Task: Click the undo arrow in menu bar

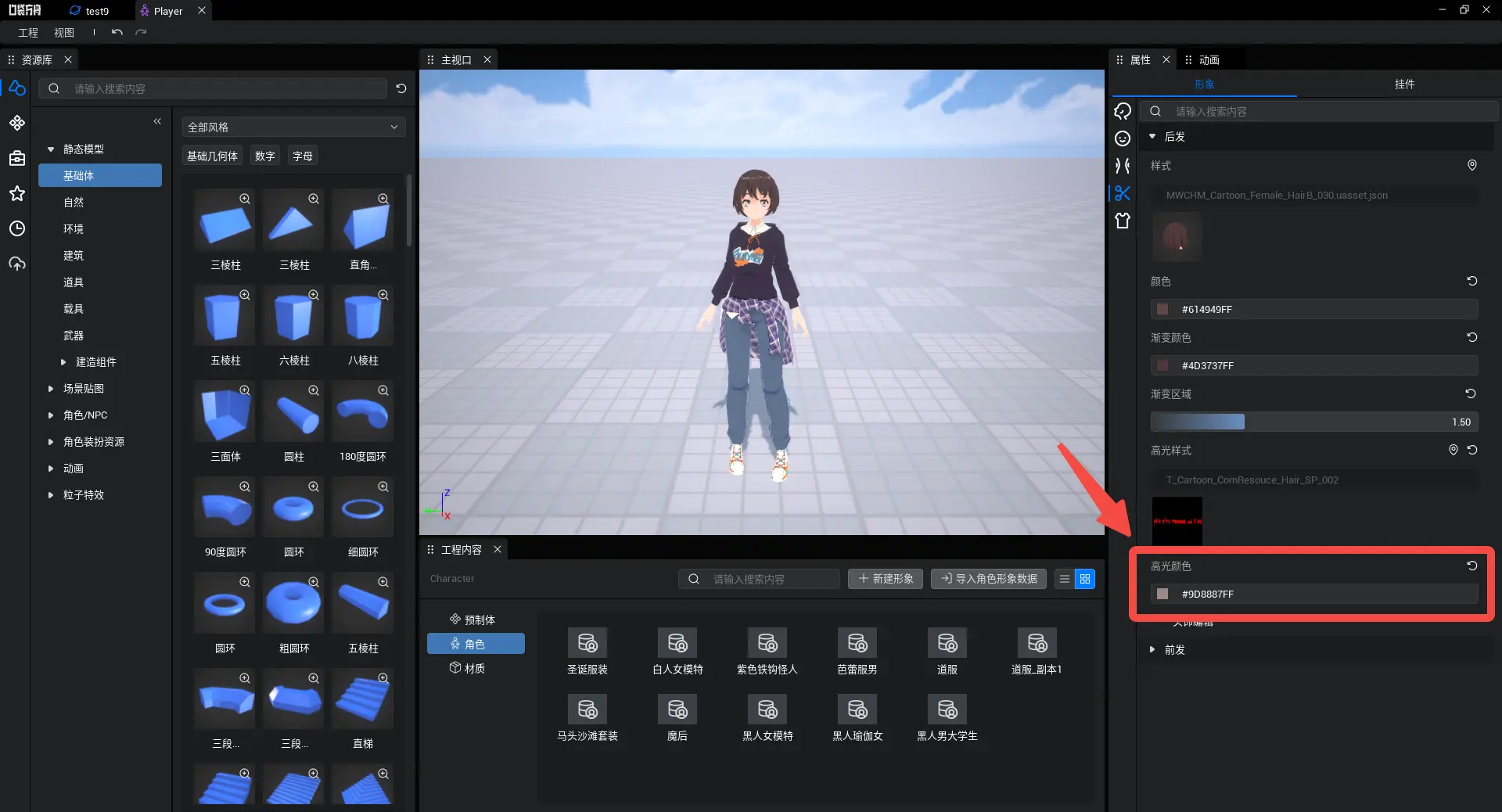Action: [x=117, y=32]
